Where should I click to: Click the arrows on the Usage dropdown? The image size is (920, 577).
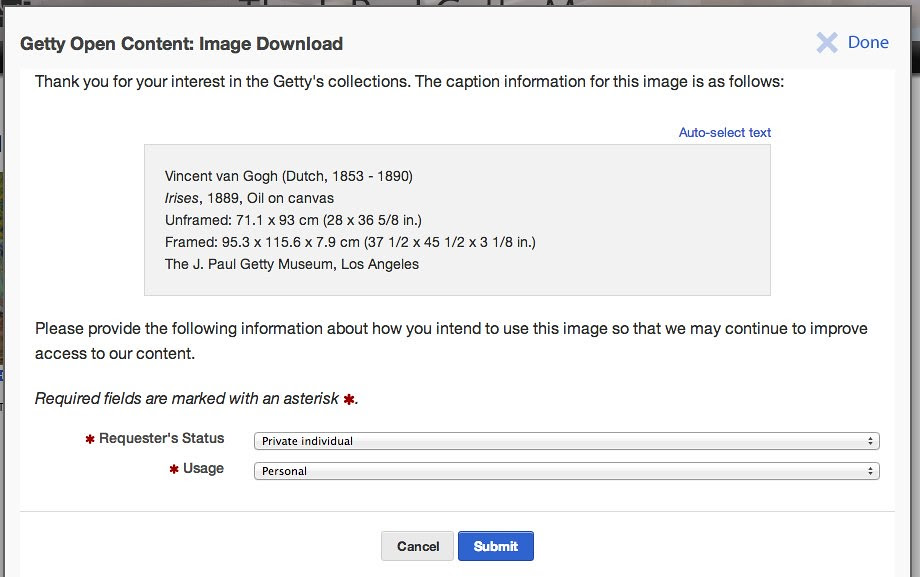click(x=872, y=471)
